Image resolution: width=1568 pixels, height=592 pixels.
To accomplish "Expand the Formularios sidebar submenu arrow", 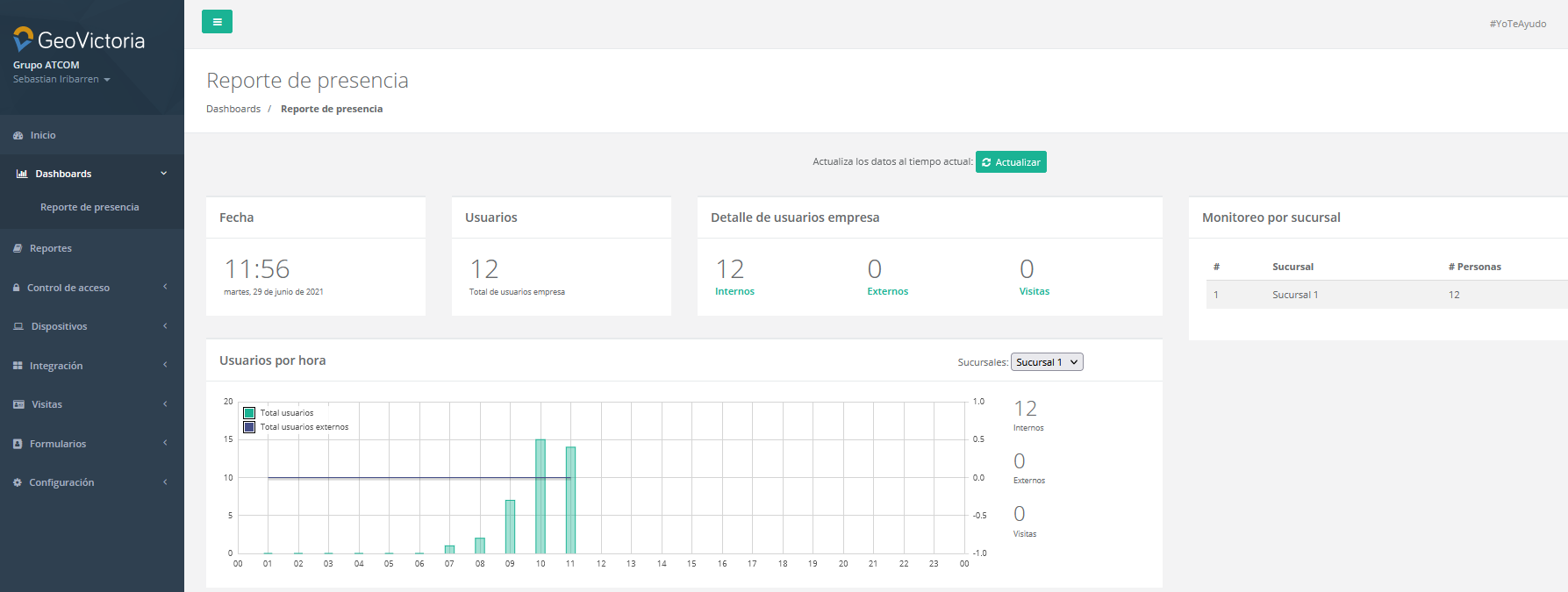I will (x=165, y=444).
